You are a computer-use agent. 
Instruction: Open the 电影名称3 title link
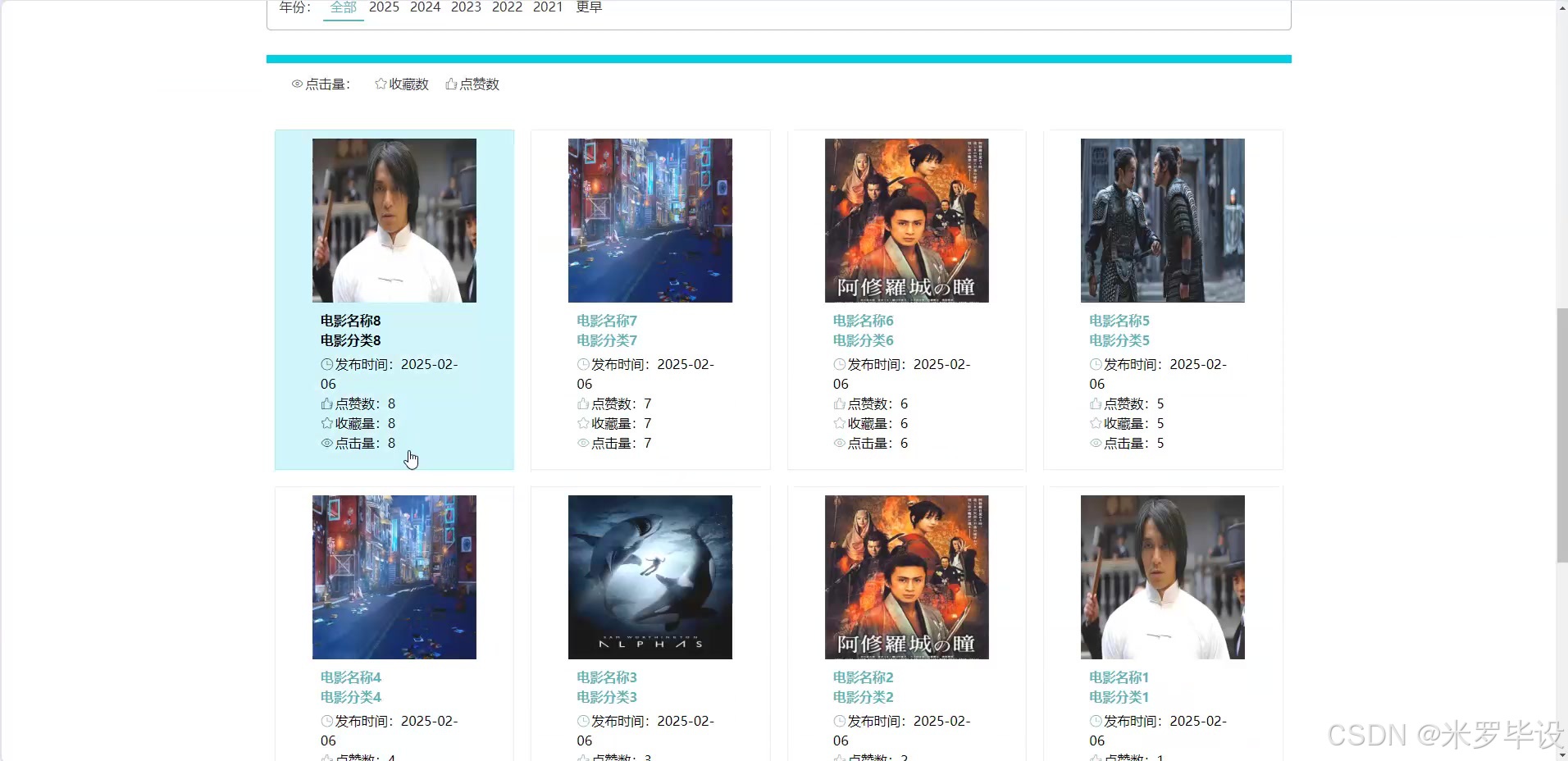(607, 677)
